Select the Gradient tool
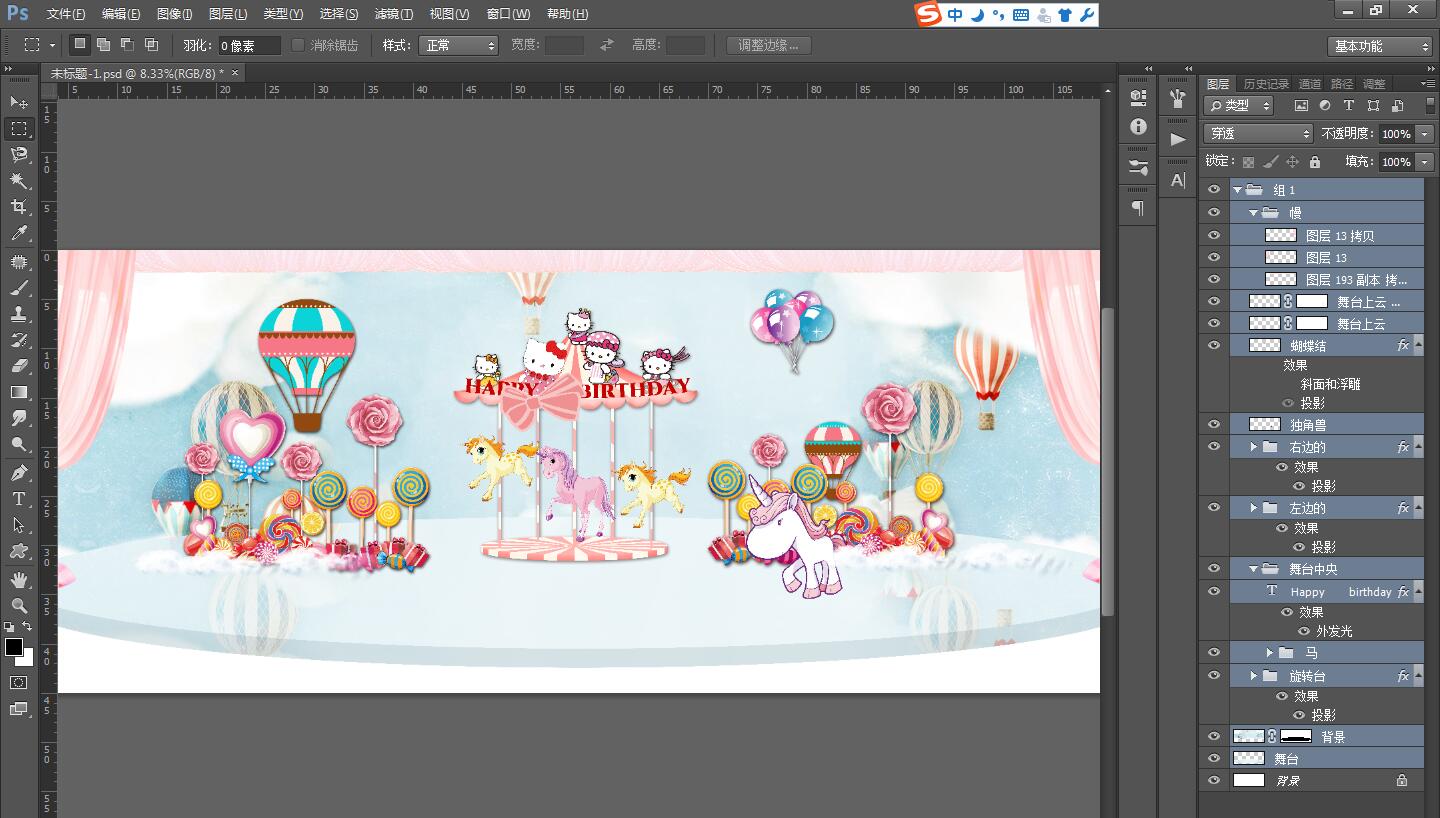The width and height of the screenshot is (1440, 818). point(19,391)
